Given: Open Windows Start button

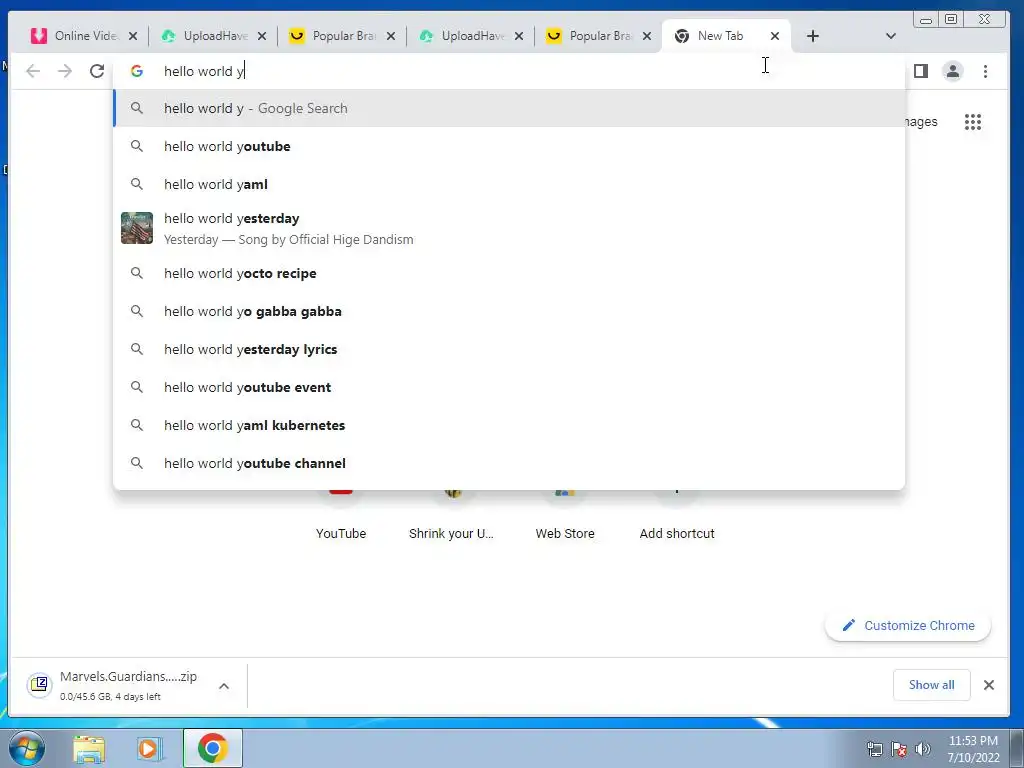Looking at the screenshot, I should [27, 748].
